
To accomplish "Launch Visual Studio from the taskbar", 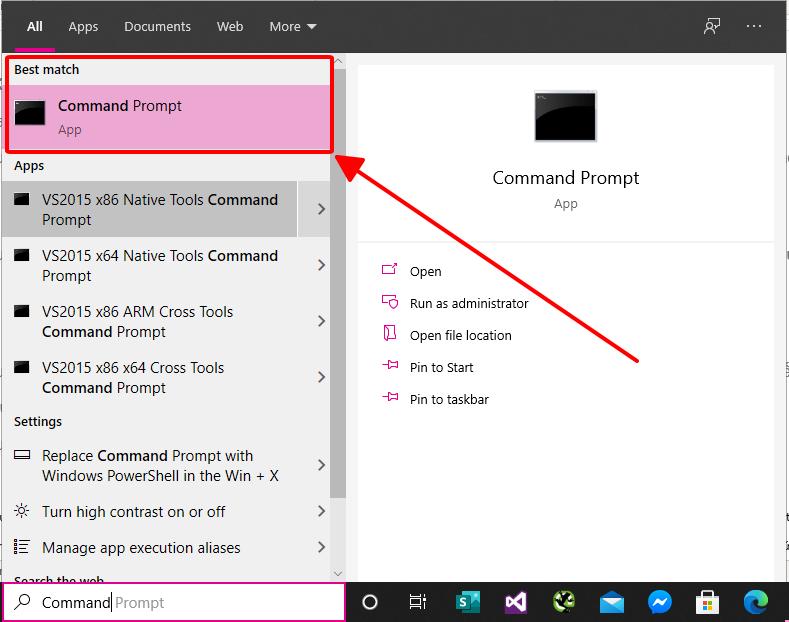I will click(x=516, y=602).
